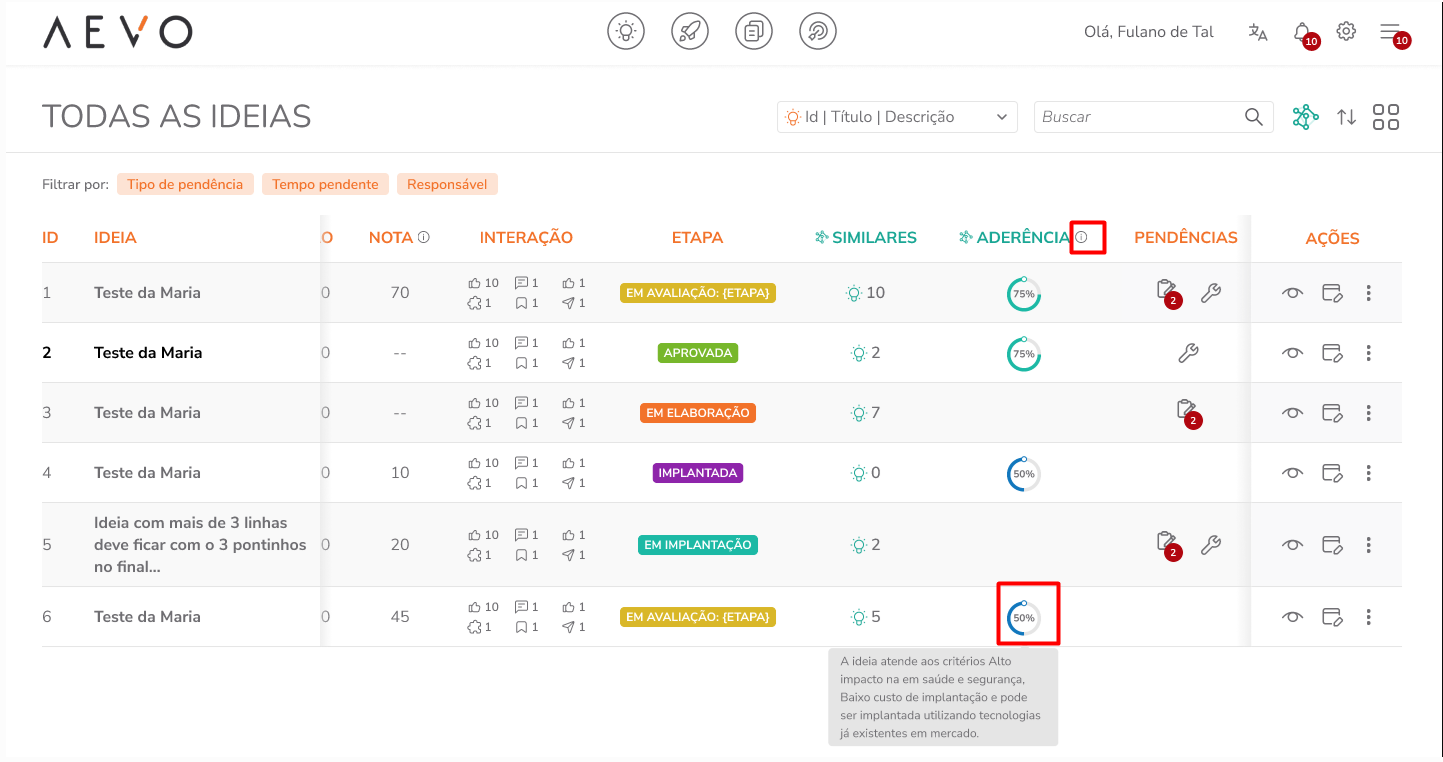Screen dimensions: 1443x762
Task: Click the APROVADA stage badge
Action: [x=698, y=353]
